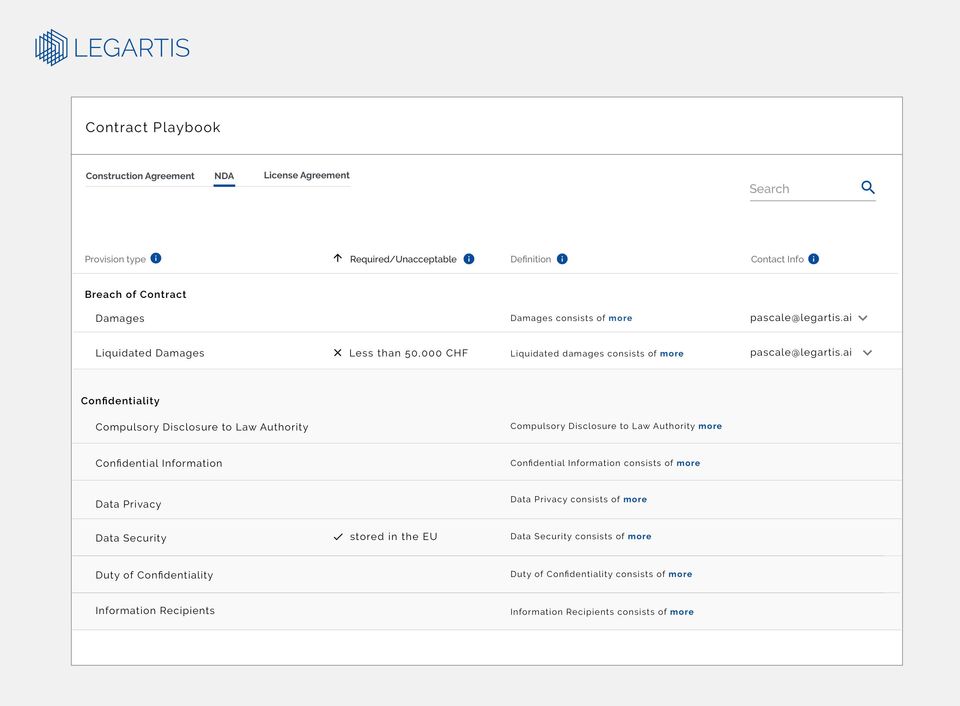Click more link for Duty of Confidentiality
The image size is (960, 706).
(x=680, y=574)
